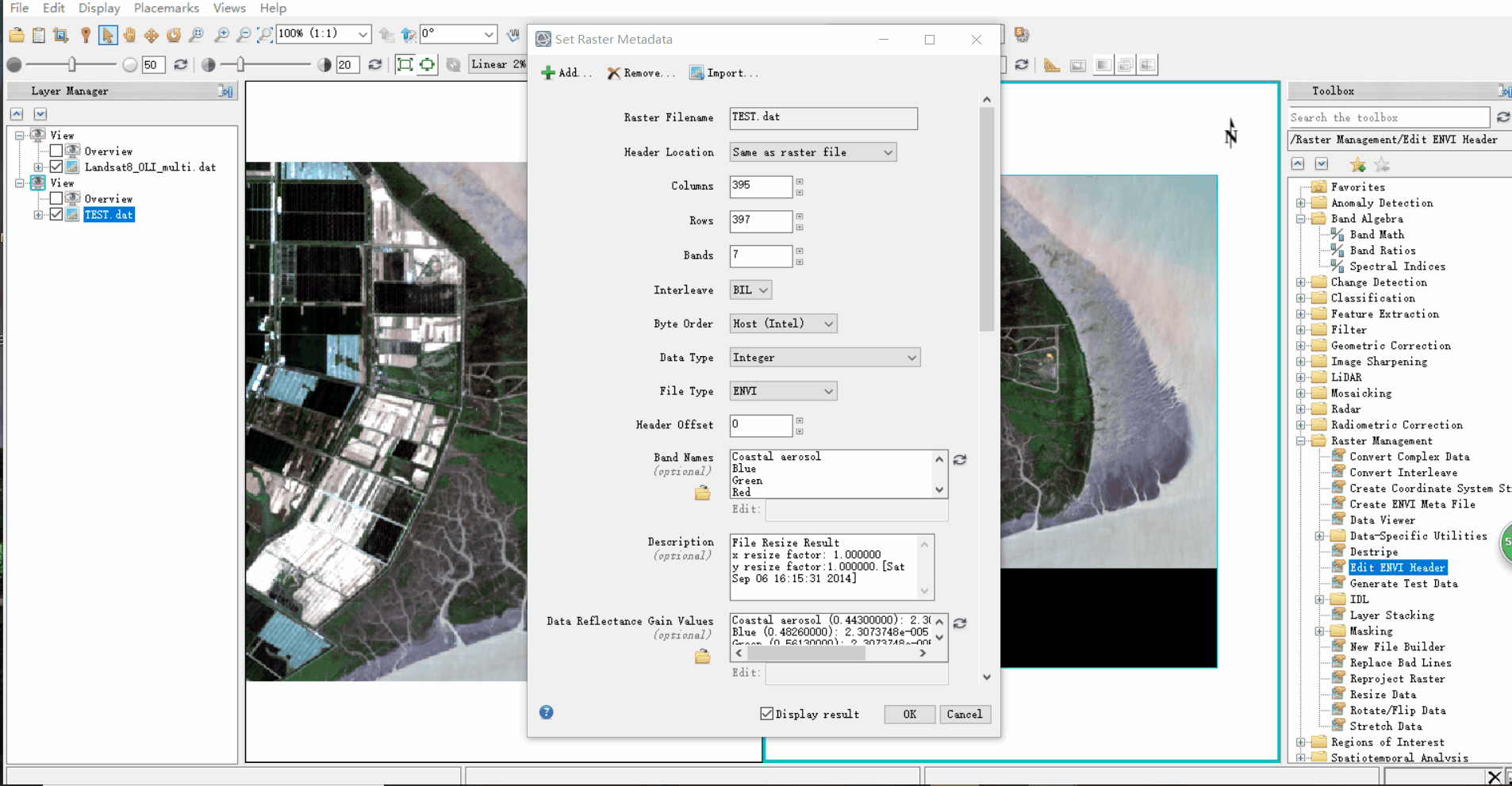Select Layer Stacking in toolbox
Image resolution: width=1512 pixels, height=786 pixels.
[x=1392, y=615]
